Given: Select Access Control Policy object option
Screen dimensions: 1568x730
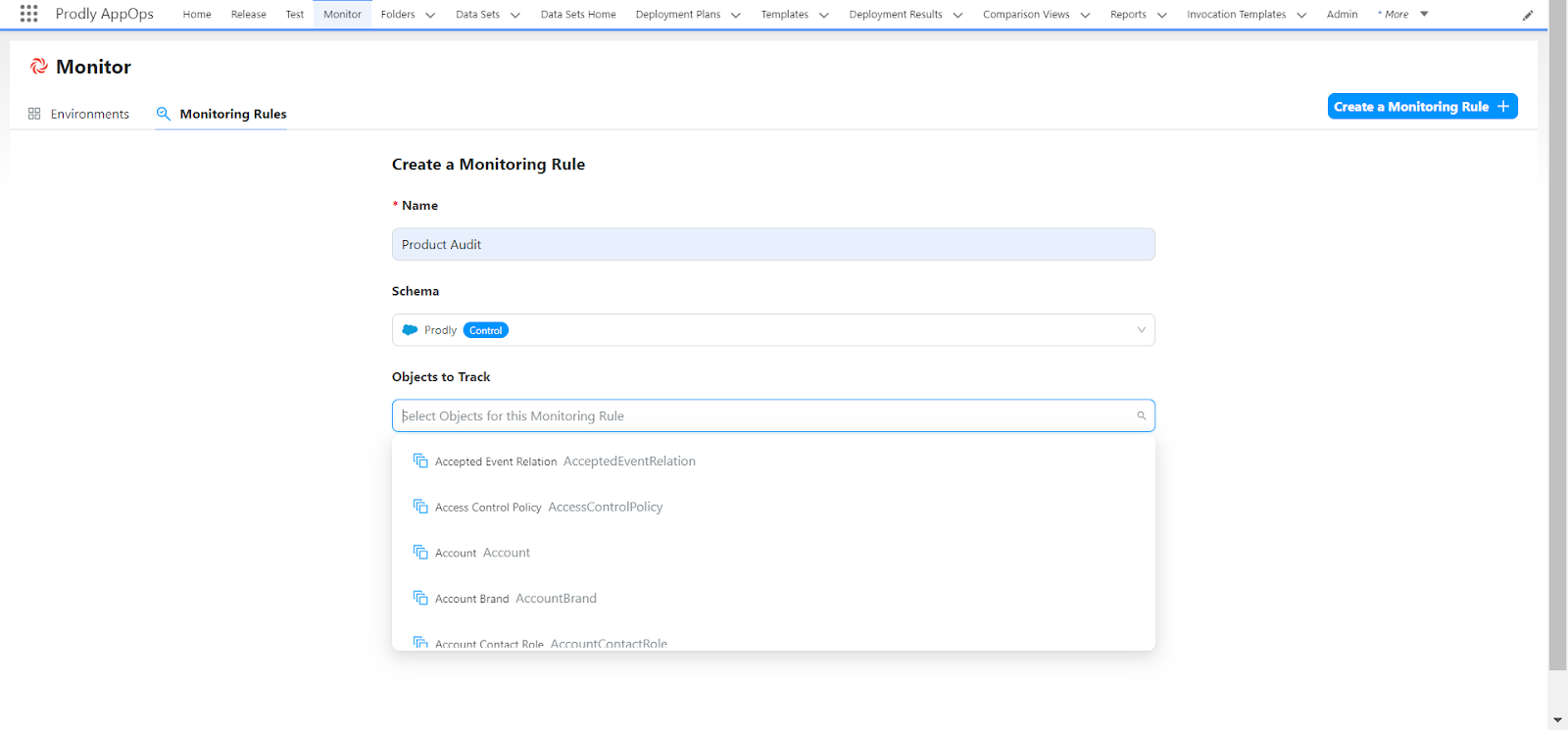Looking at the screenshot, I should [773, 507].
